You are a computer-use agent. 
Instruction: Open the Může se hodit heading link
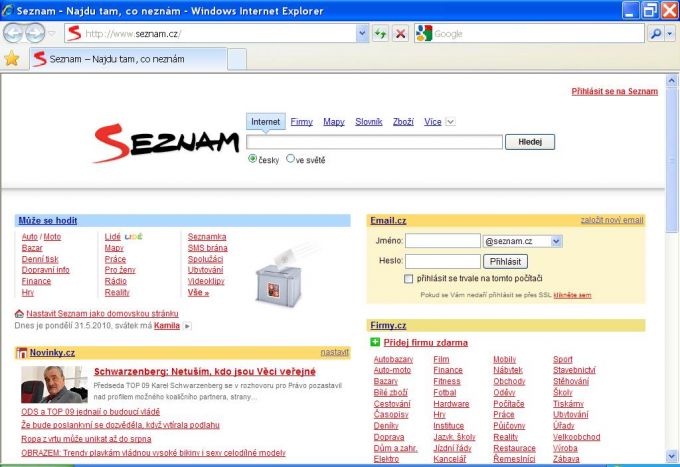coord(48,220)
